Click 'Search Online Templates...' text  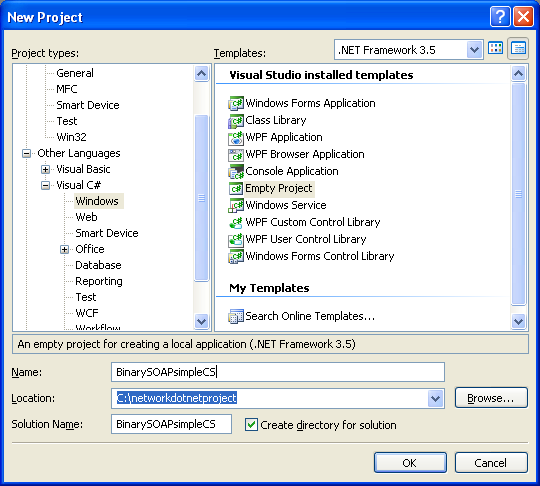point(310,316)
